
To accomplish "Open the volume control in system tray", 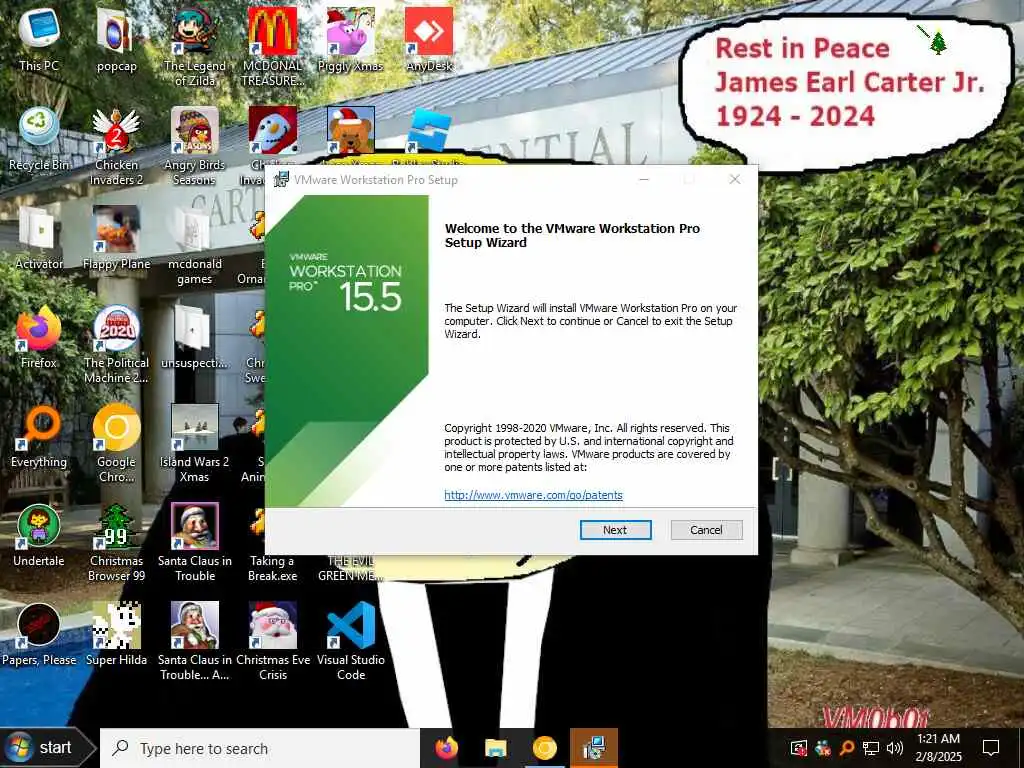I will [895, 748].
